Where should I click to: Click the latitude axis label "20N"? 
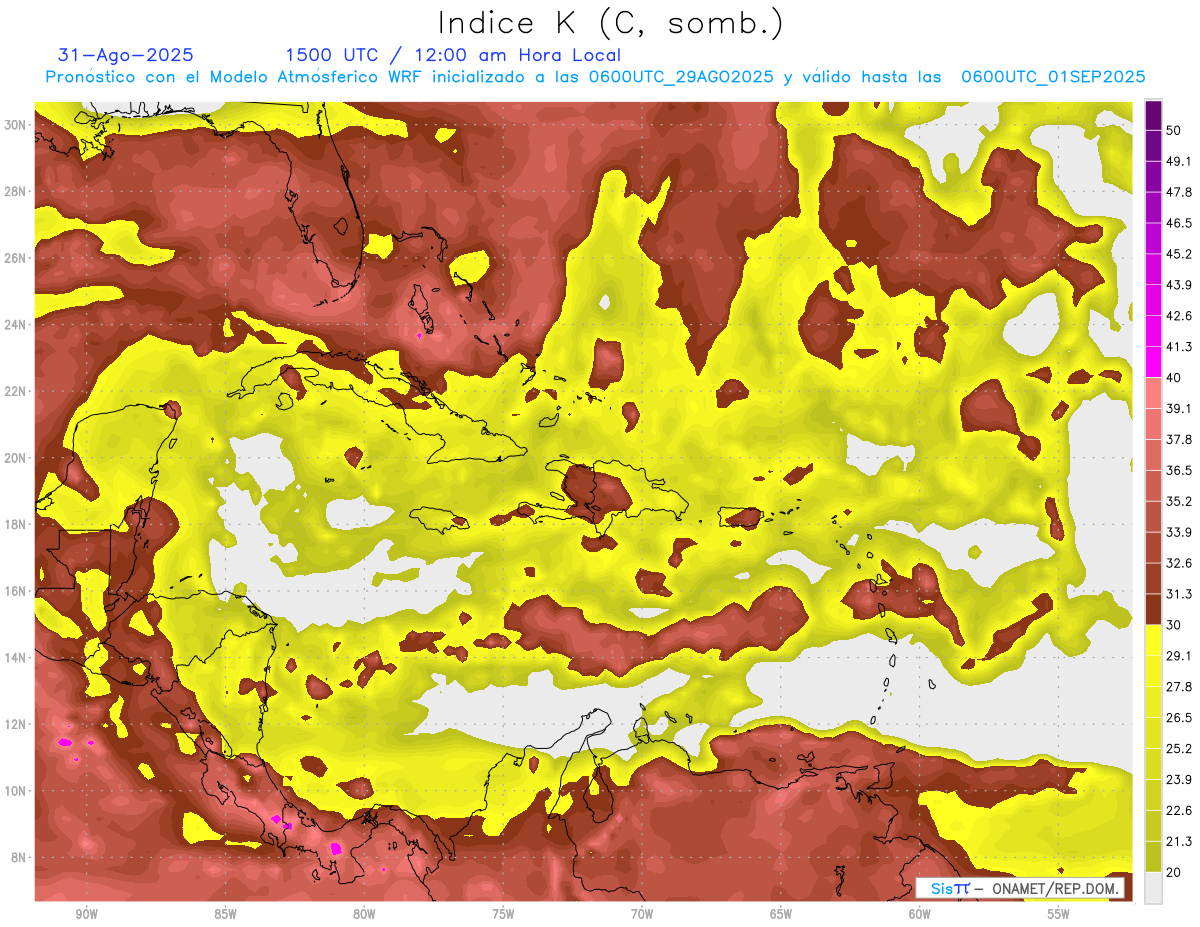pyautogui.click(x=17, y=458)
